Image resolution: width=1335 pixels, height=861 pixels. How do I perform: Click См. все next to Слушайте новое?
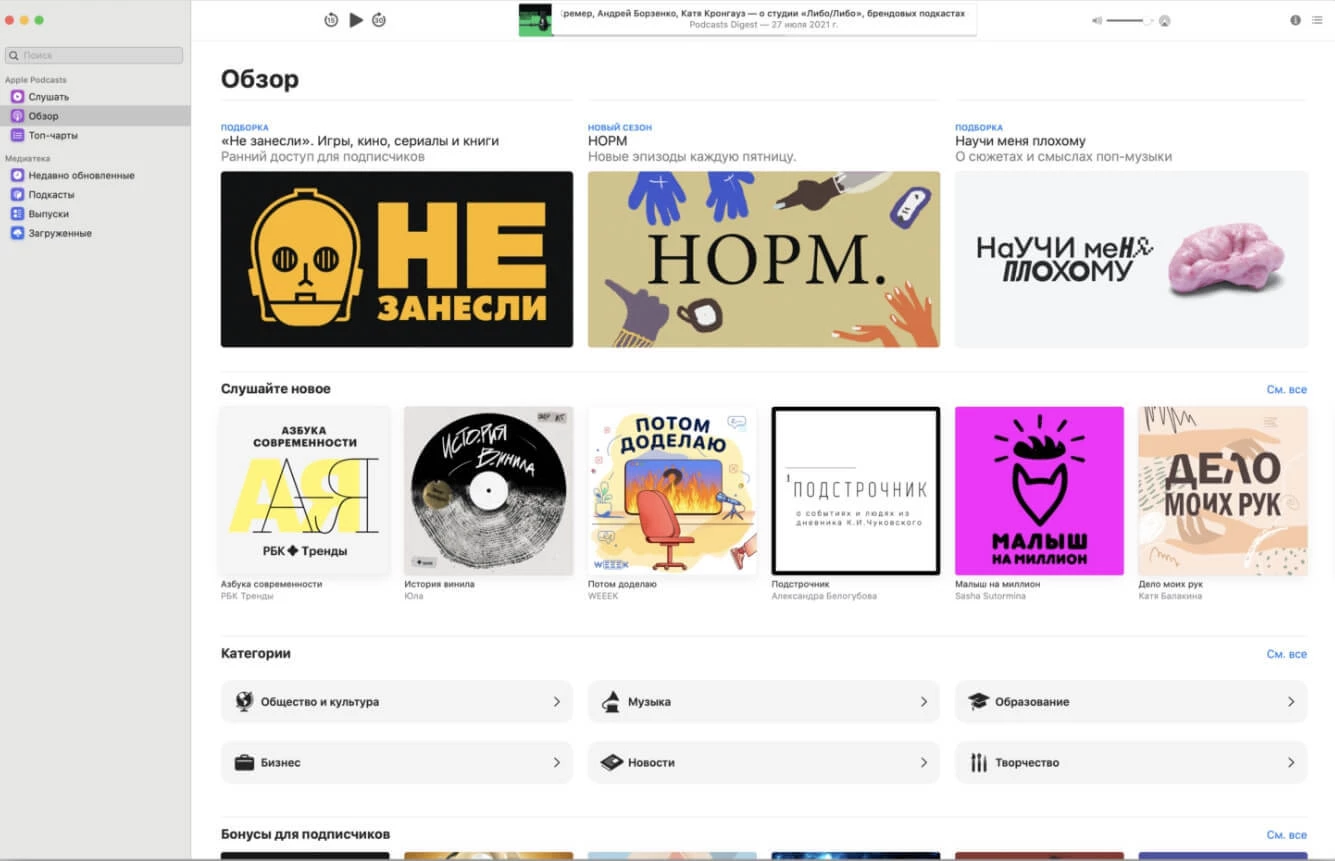pyautogui.click(x=1287, y=390)
